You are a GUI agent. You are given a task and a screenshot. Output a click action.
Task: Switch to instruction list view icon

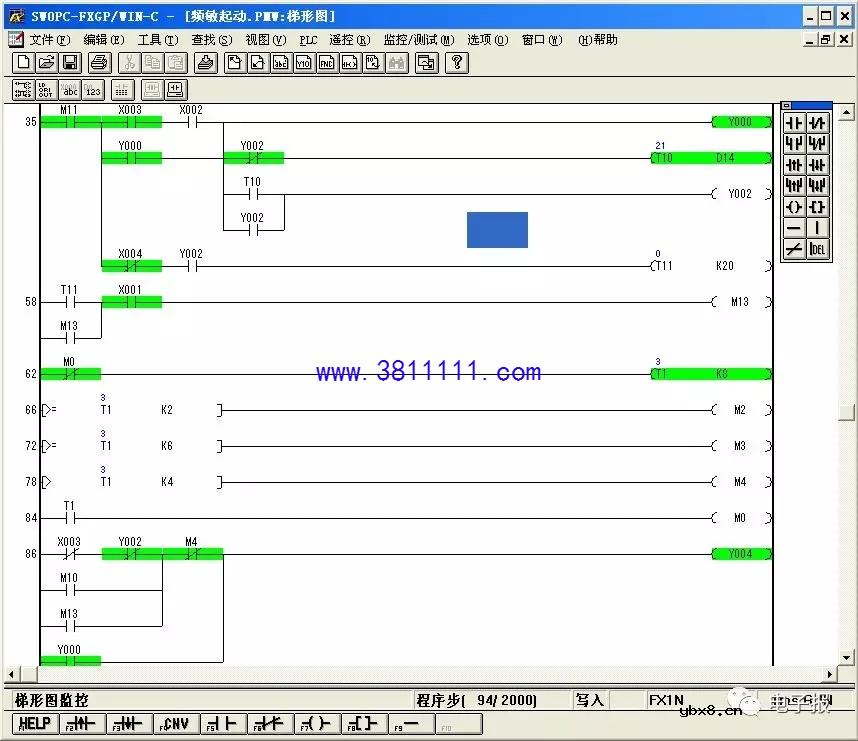pos(46,90)
